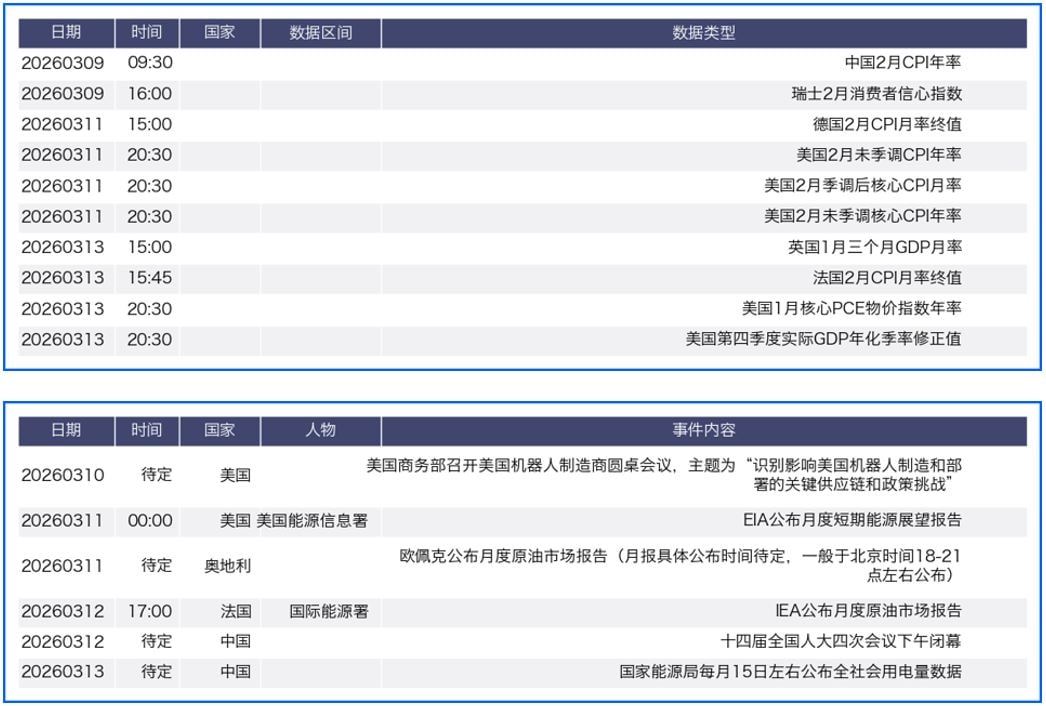Select the 人物 column header
Screen dimensions: 1046x706
coord(320,430)
